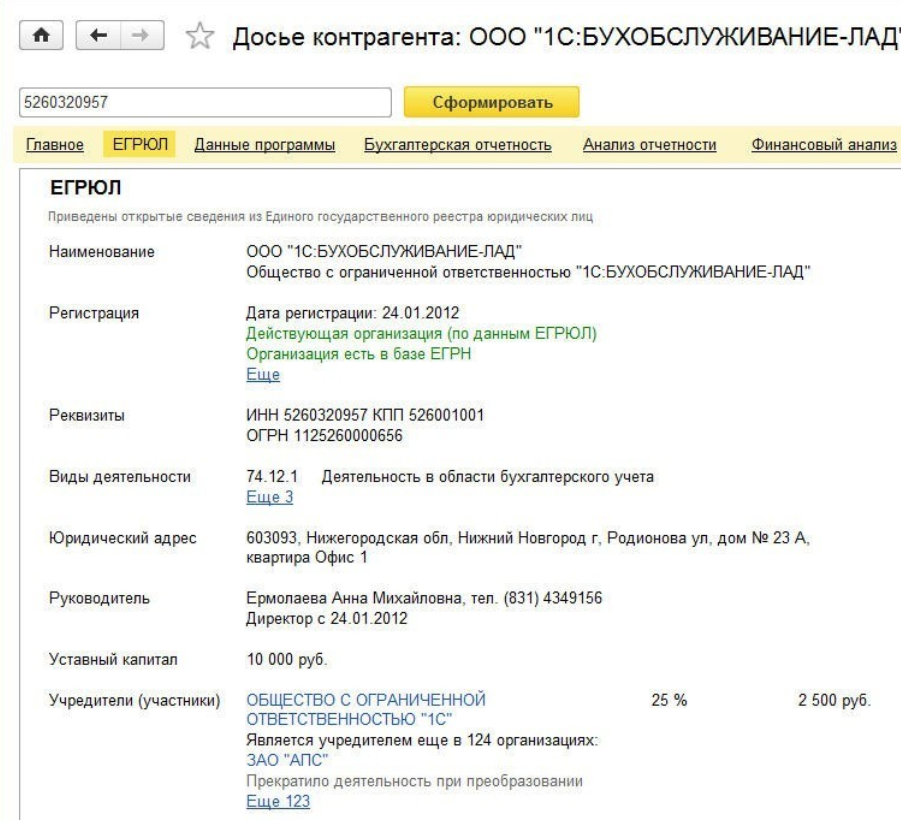Image resolution: width=901 pixels, height=822 pixels.
Task: Click the forward arrow navigation button
Action: (141, 36)
